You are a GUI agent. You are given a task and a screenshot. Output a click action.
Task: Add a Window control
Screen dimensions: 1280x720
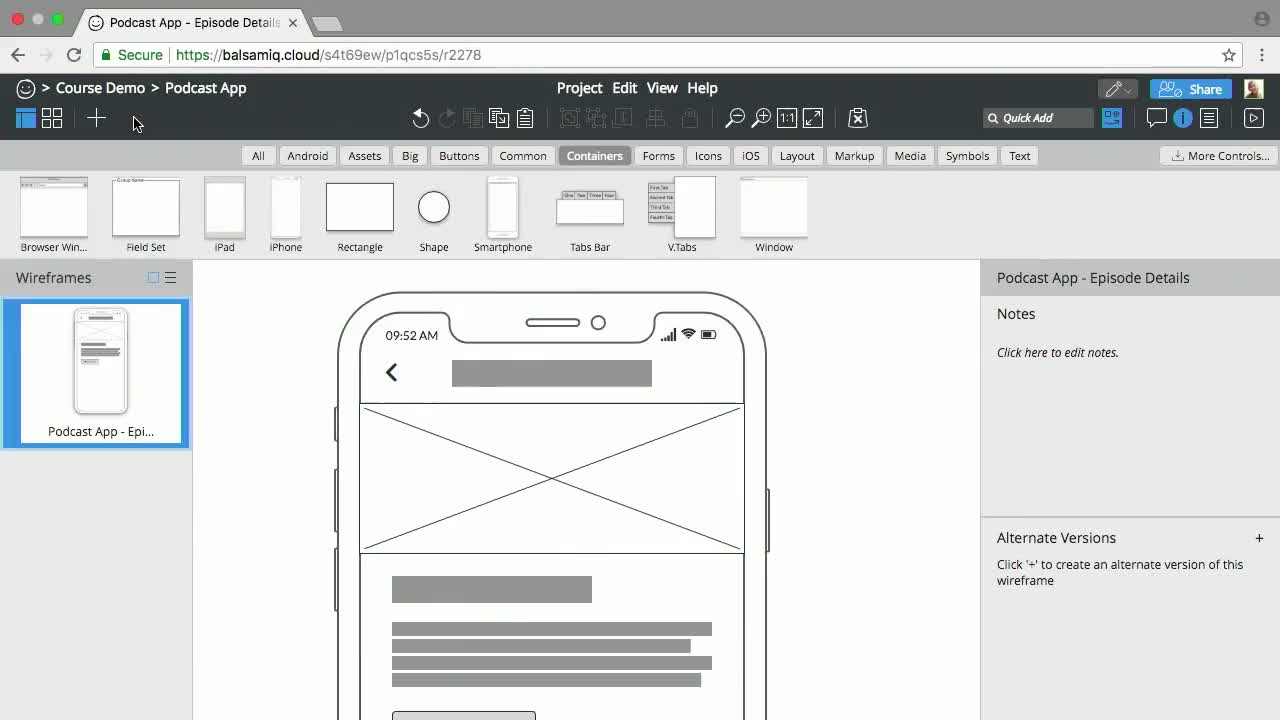point(774,215)
